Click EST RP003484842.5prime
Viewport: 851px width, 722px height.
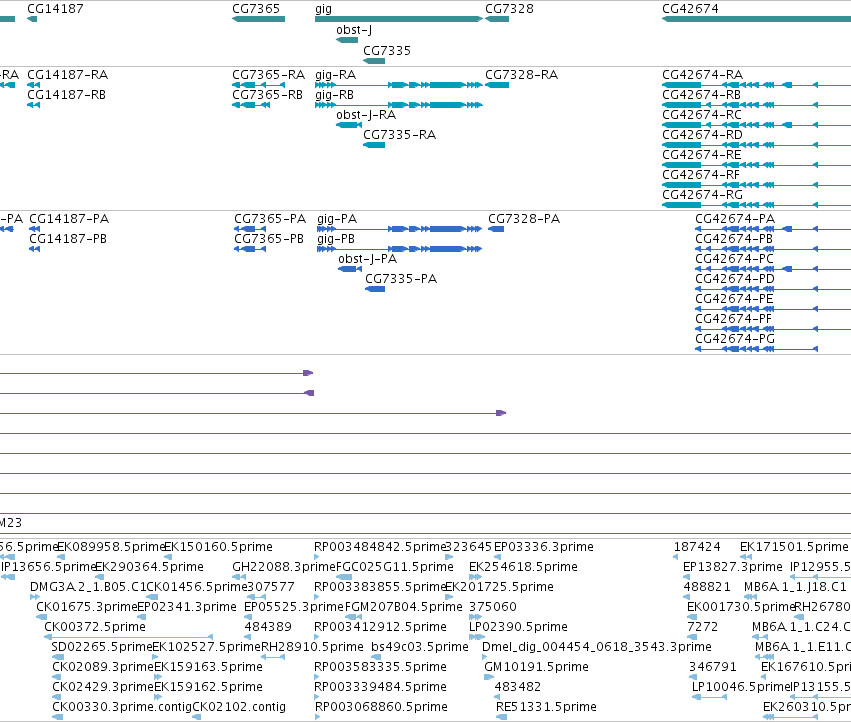(379, 547)
